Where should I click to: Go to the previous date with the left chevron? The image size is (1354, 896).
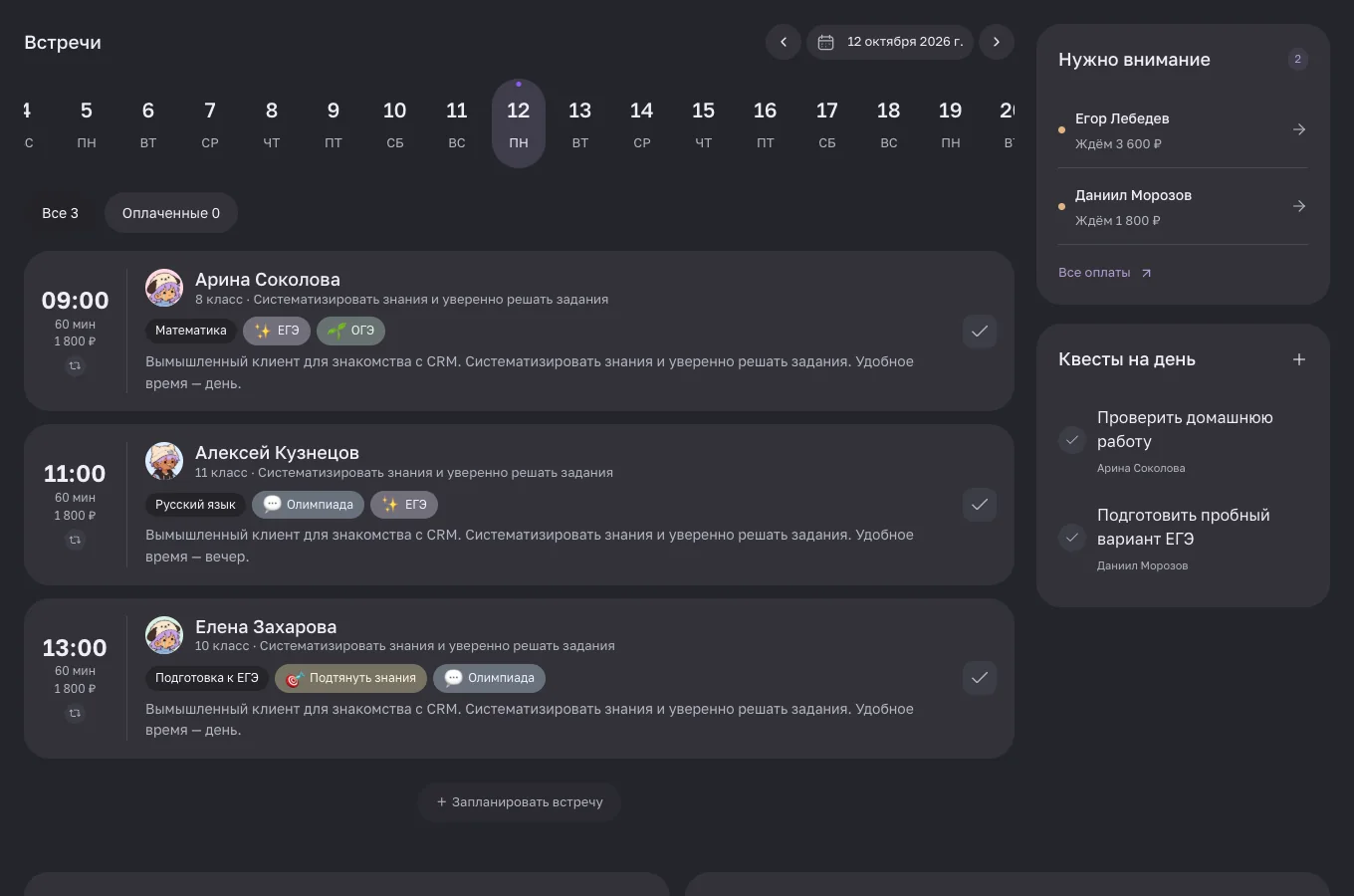(784, 42)
